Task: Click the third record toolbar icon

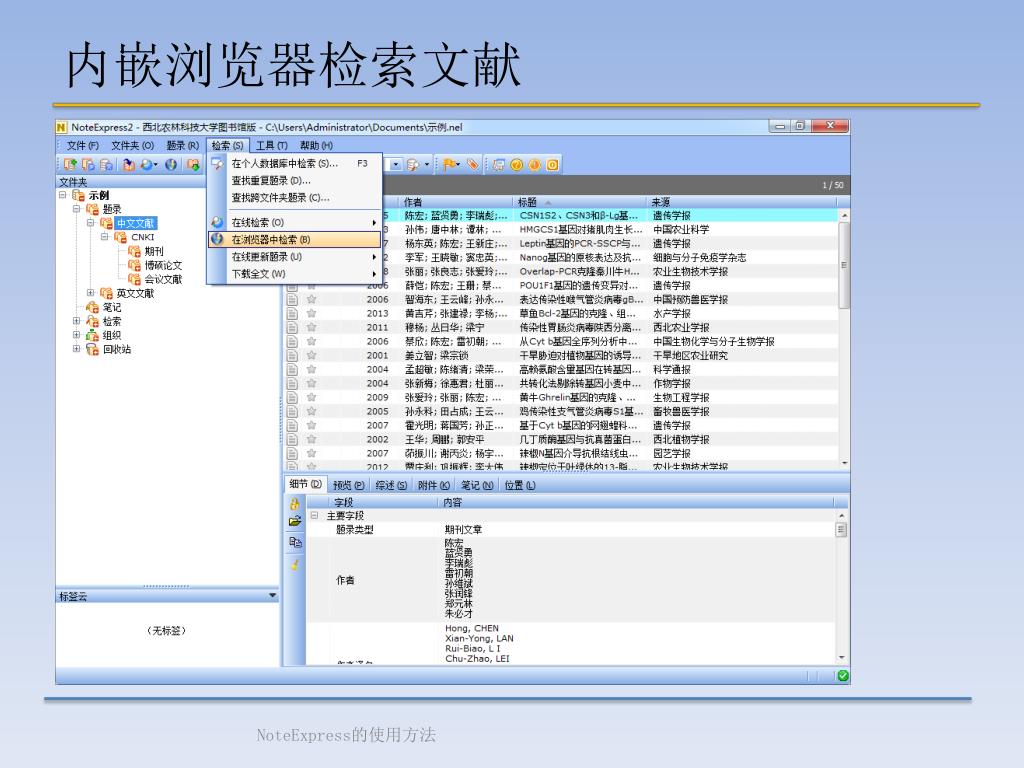Action: click(106, 165)
